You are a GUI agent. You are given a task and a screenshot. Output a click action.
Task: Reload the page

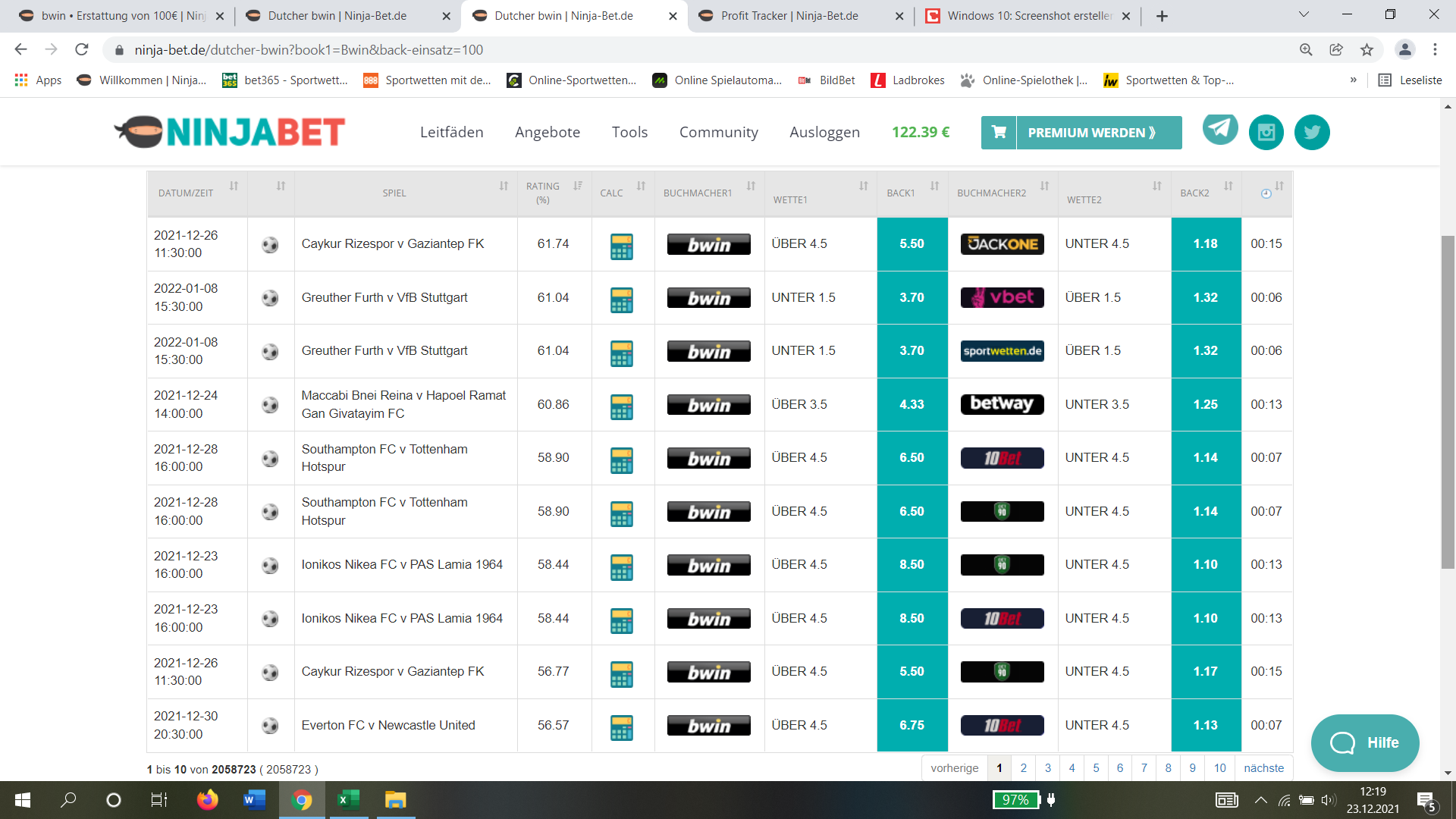(82, 50)
